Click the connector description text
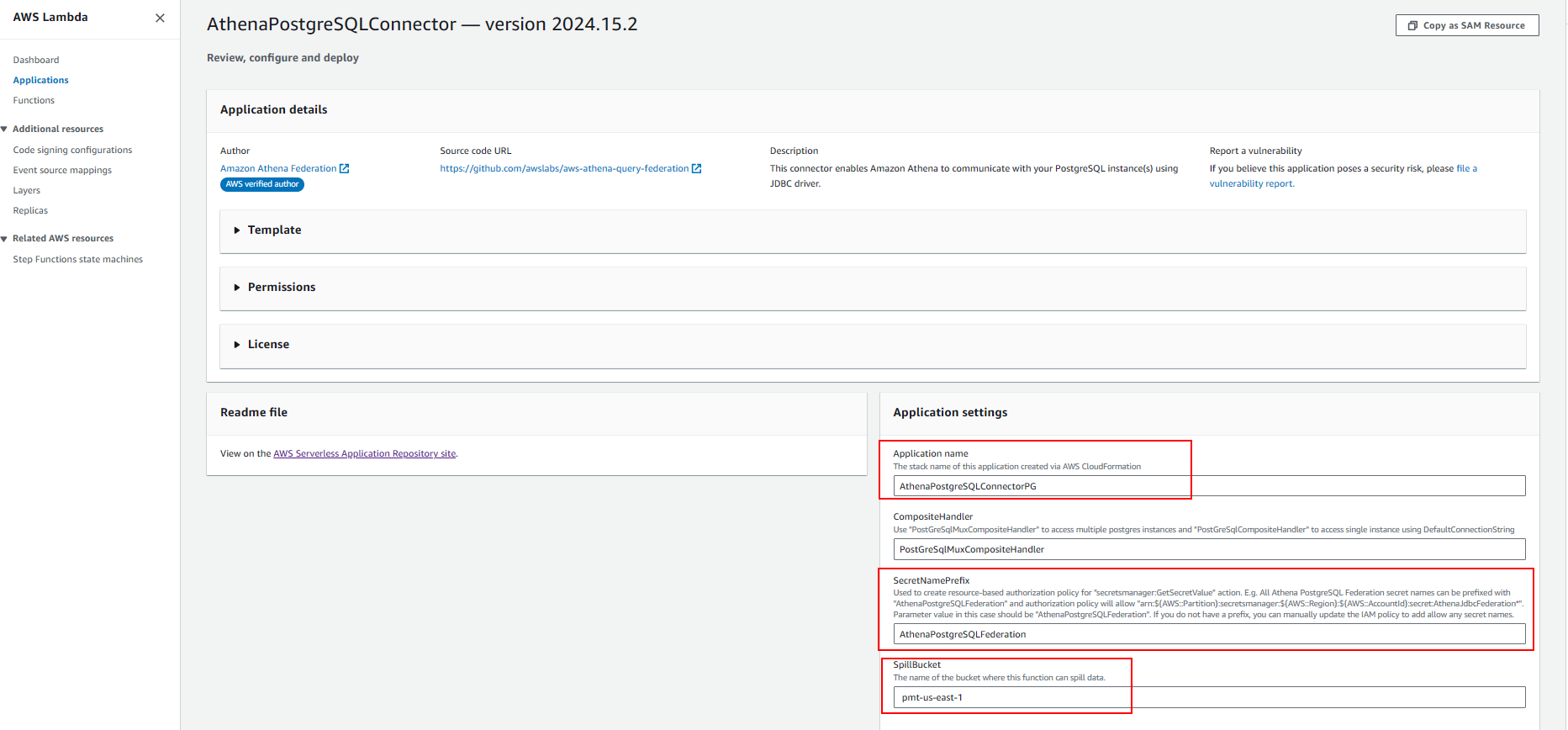The image size is (1568, 730). coord(974,177)
